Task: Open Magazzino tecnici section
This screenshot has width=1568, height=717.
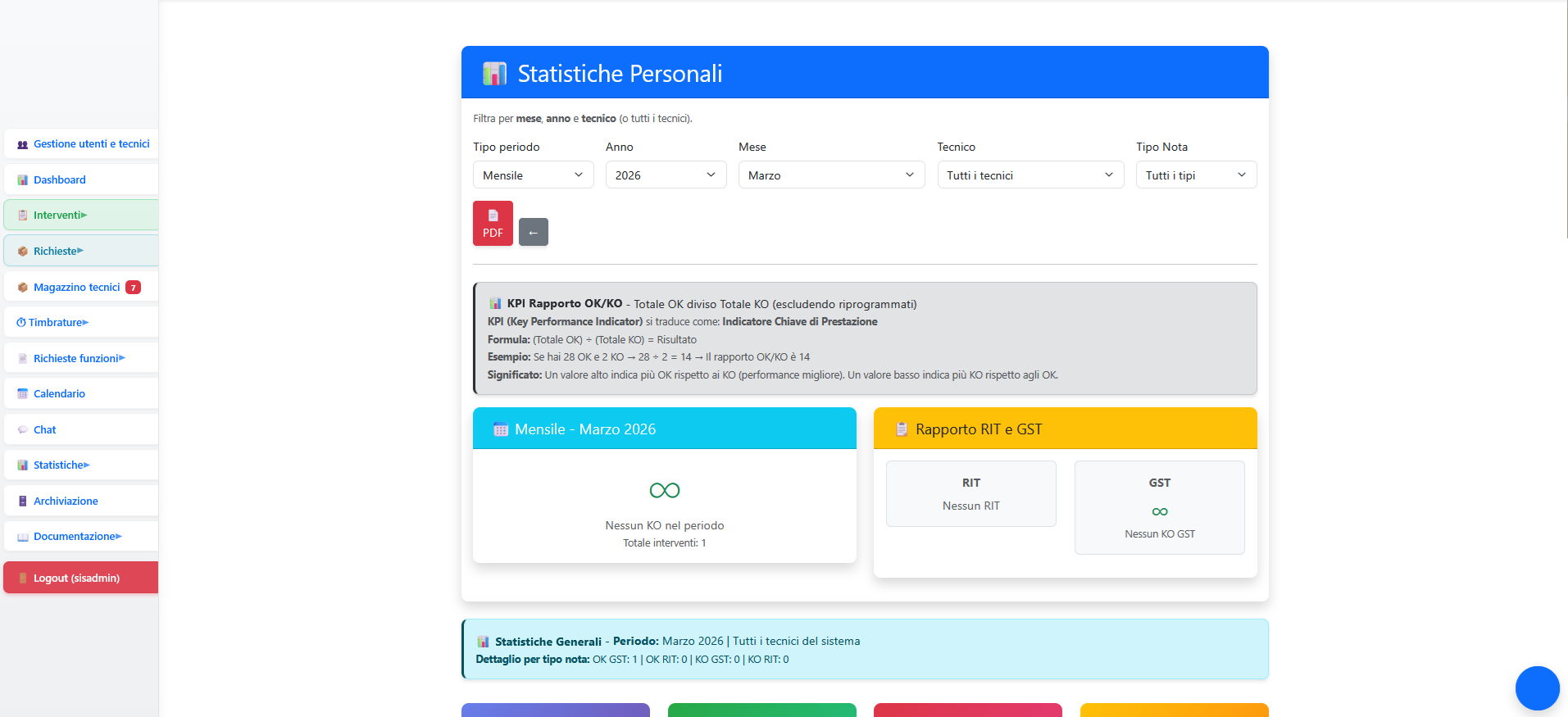Action: [81, 287]
